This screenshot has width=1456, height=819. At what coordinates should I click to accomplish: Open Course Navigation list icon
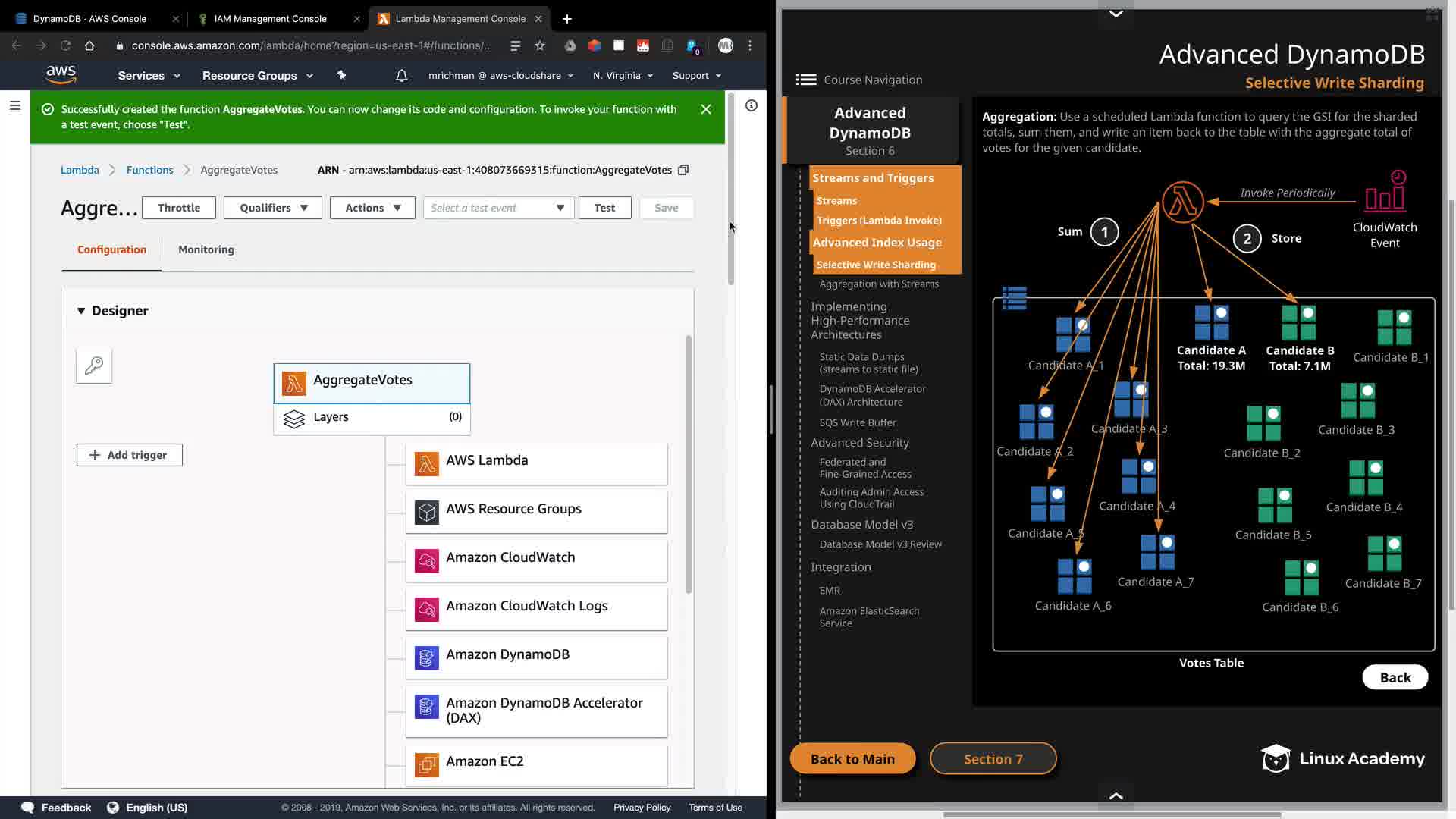click(x=805, y=80)
